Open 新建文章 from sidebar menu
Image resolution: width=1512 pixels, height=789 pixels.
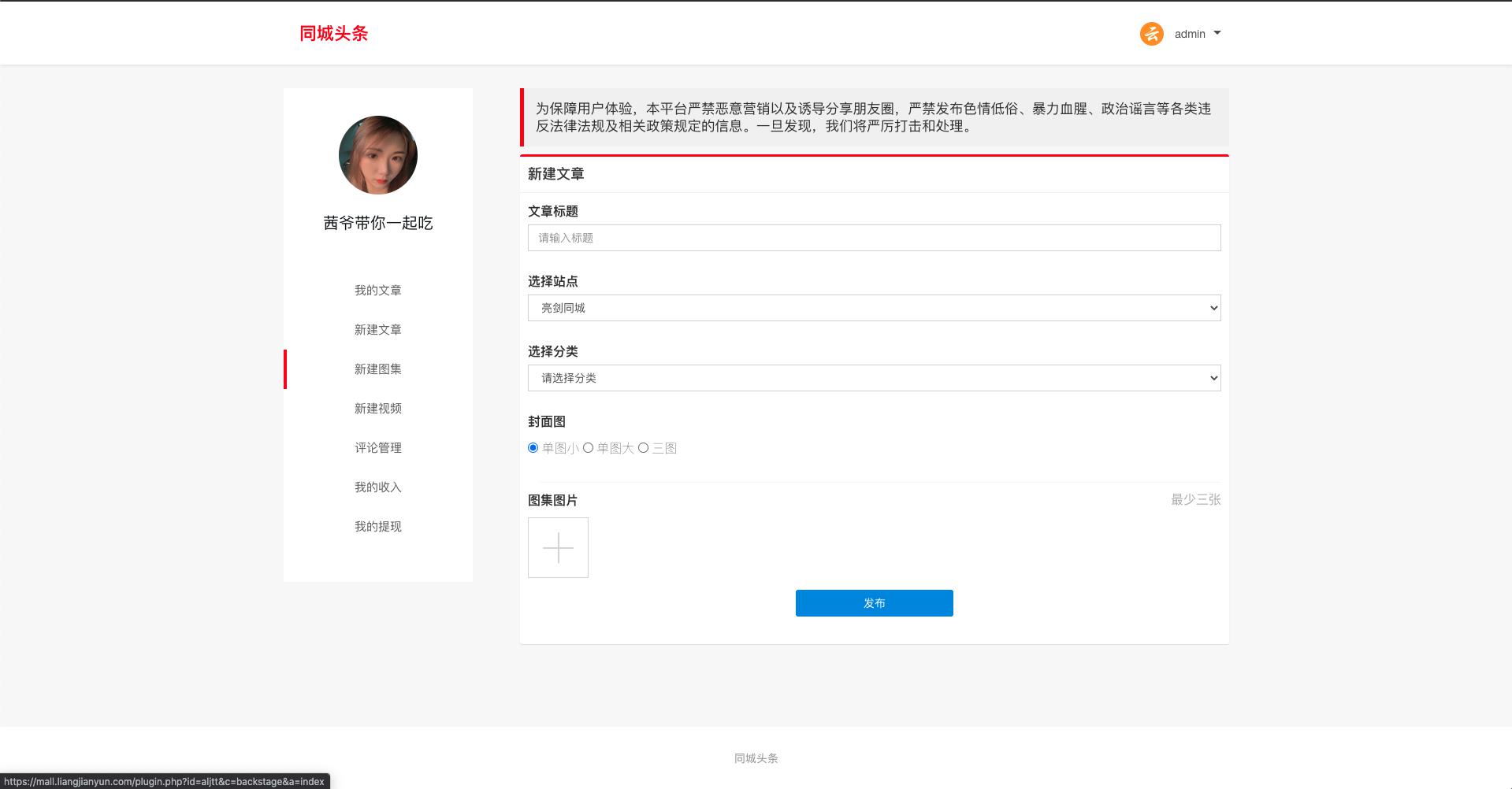pyautogui.click(x=378, y=330)
